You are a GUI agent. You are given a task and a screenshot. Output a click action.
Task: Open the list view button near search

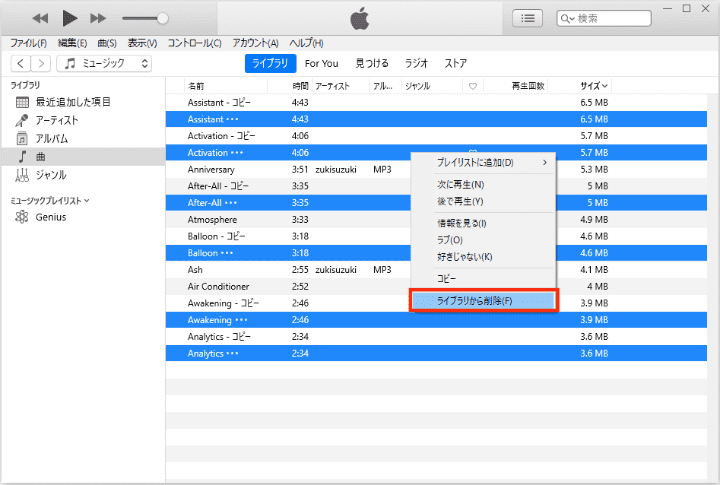[527, 18]
